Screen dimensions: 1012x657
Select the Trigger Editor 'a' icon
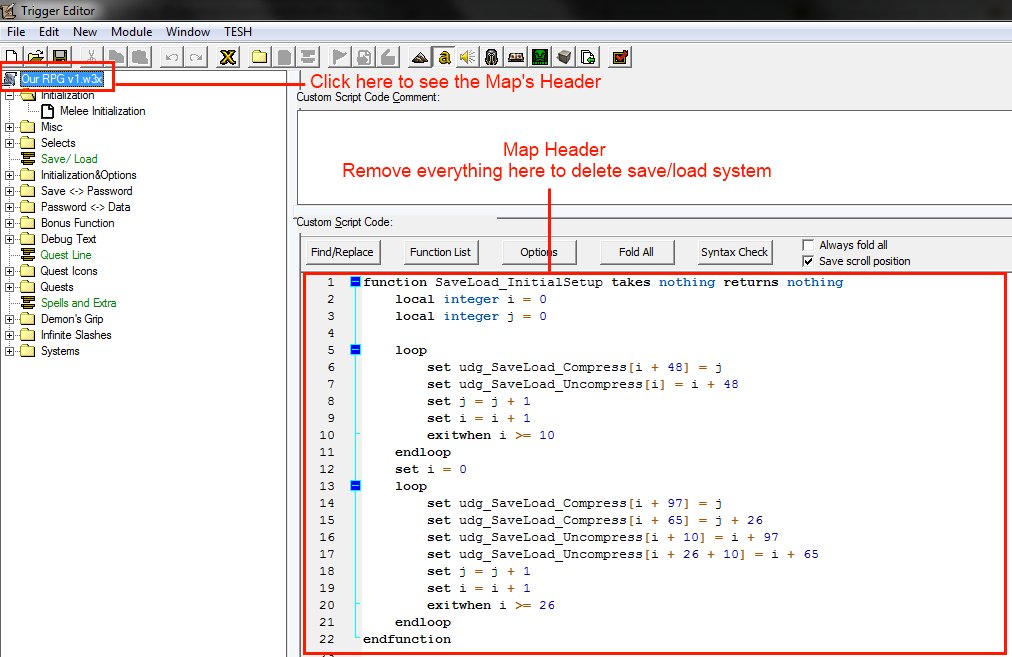pos(444,57)
